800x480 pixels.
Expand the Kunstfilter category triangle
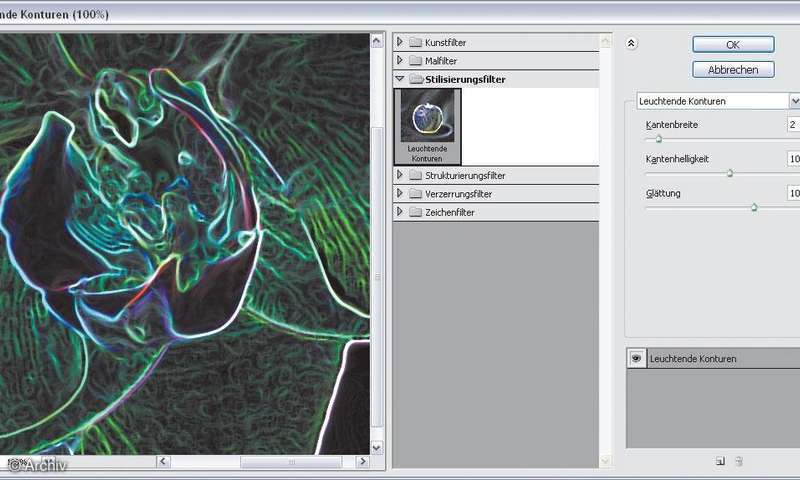(400, 42)
